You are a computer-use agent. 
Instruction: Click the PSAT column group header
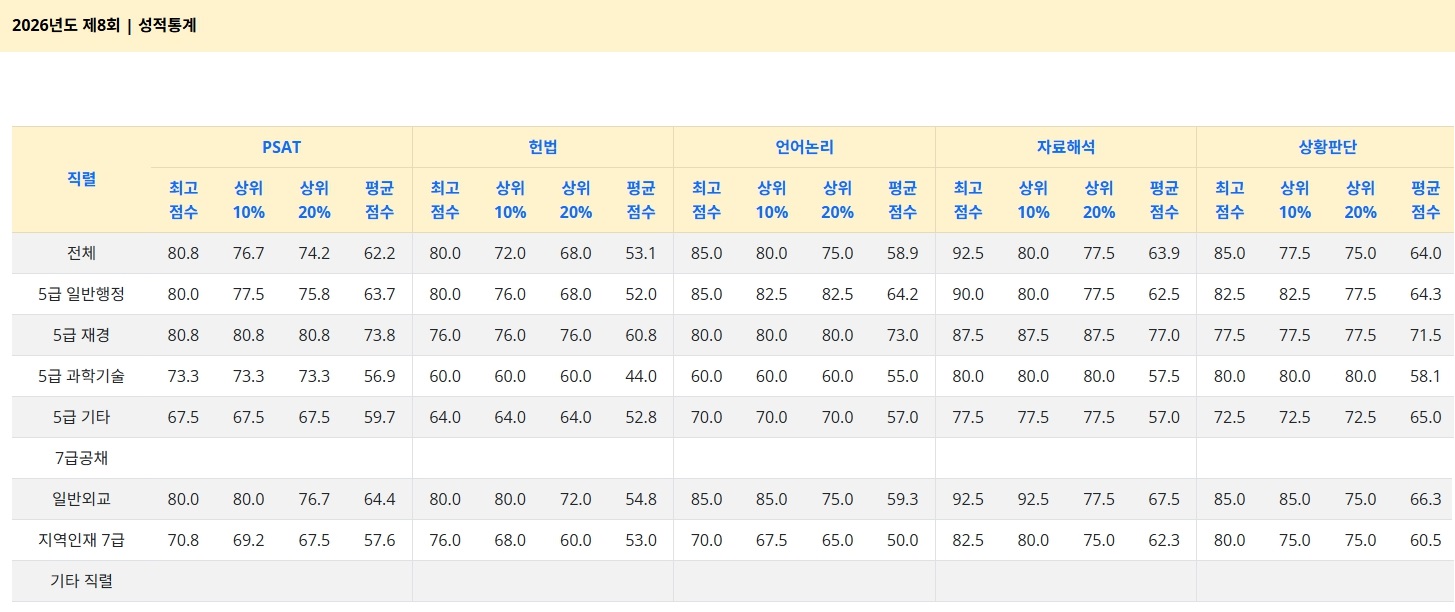(281, 147)
